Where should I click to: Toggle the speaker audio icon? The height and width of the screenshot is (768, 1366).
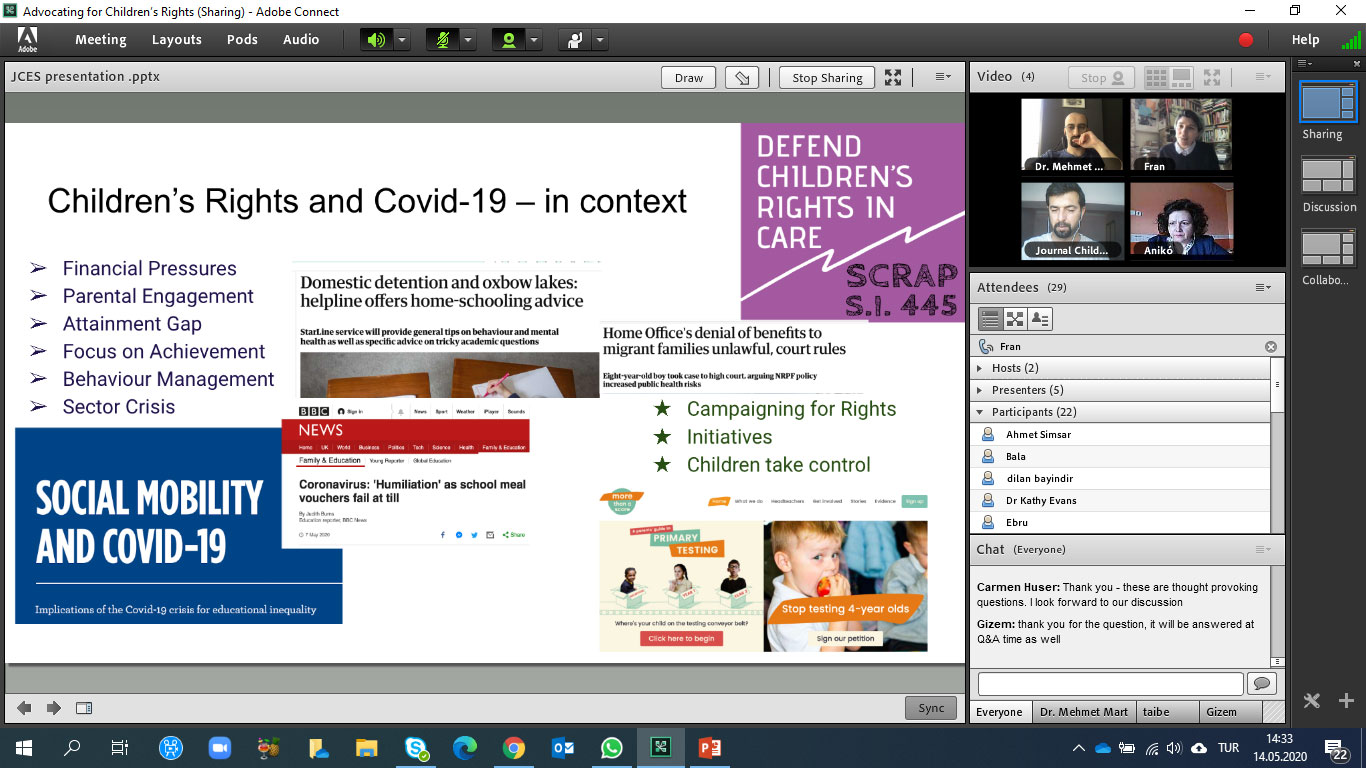pos(376,40)
